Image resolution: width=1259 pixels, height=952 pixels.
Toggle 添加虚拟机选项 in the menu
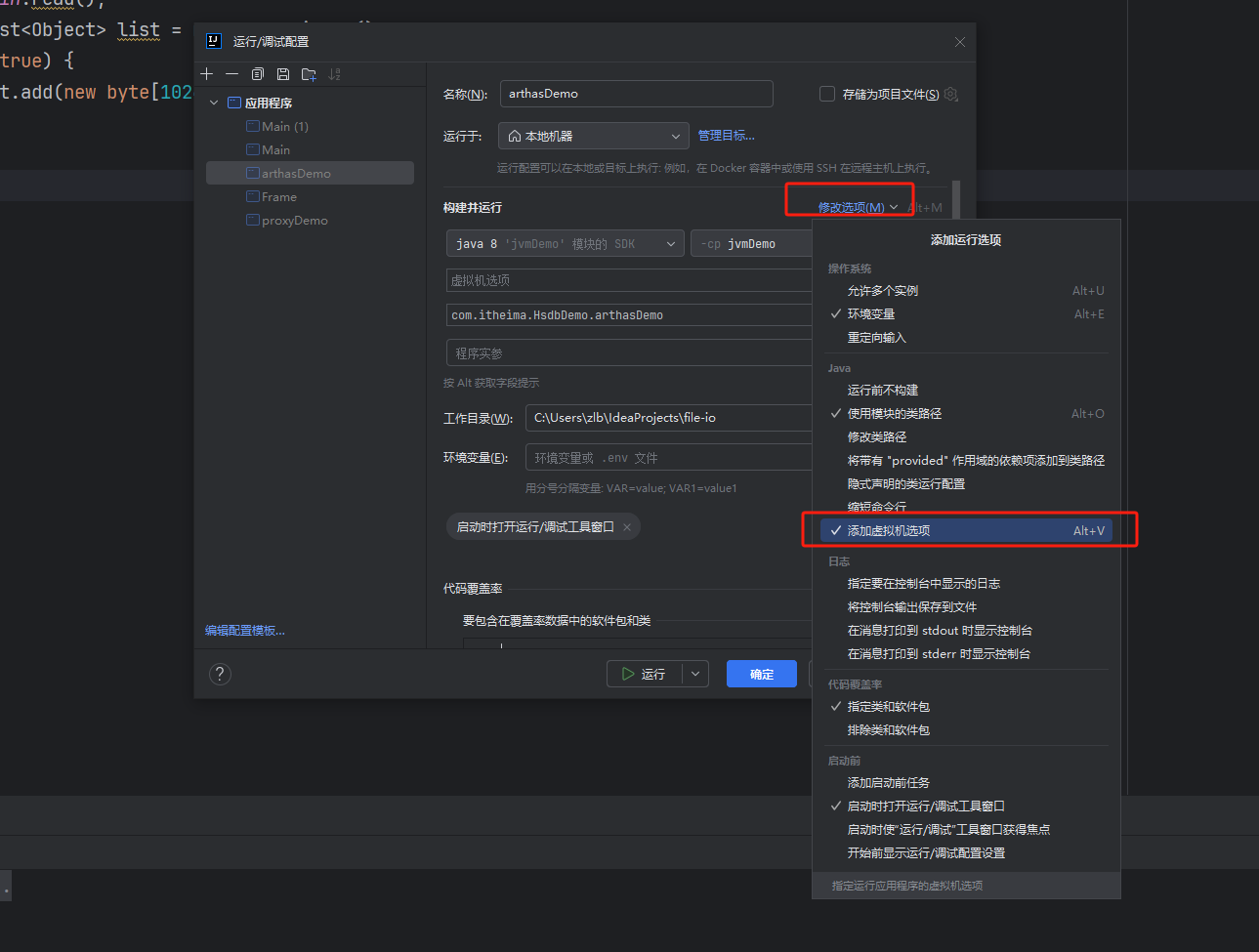(966, 531)
